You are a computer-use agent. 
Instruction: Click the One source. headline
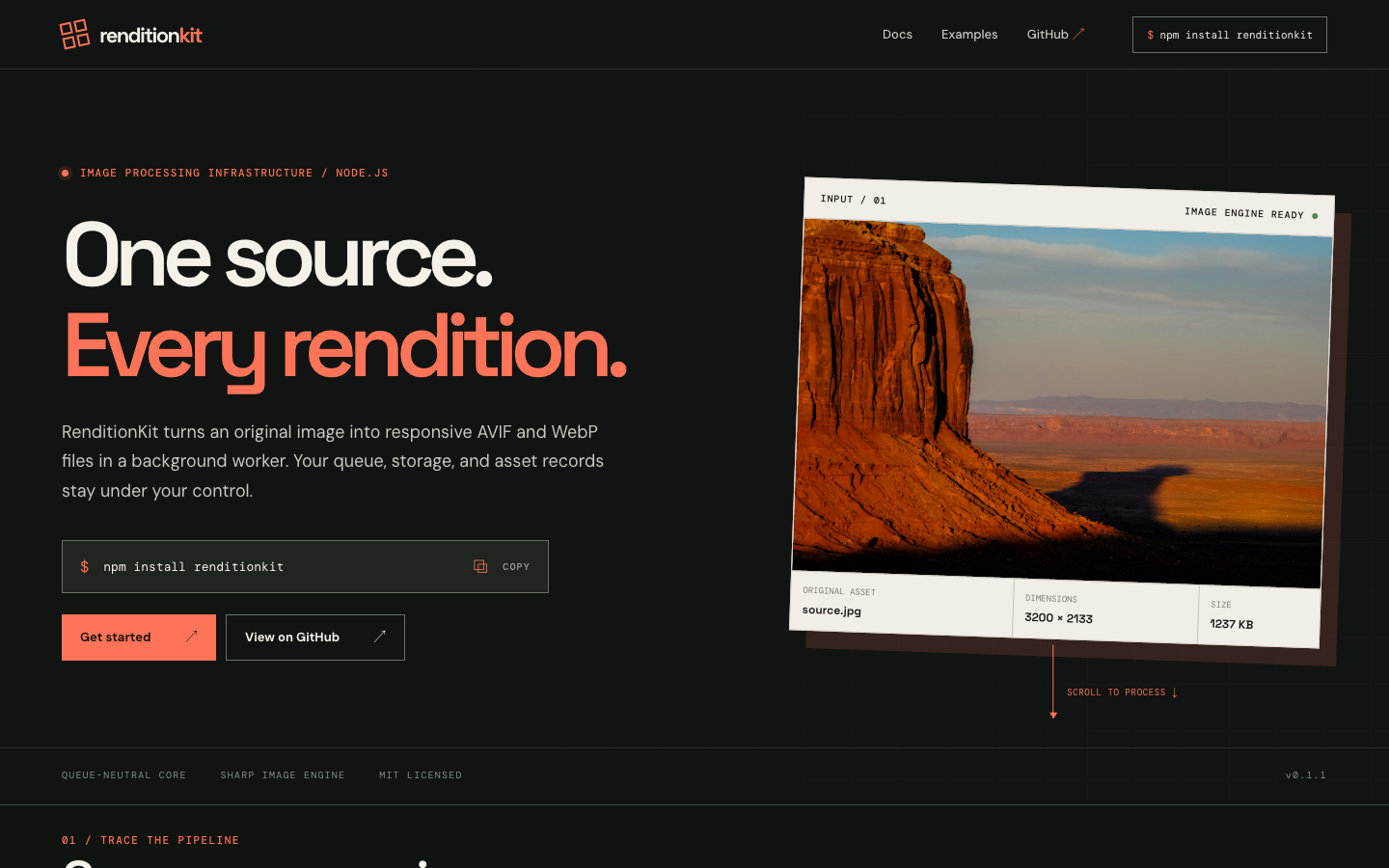tap(278, 256)
